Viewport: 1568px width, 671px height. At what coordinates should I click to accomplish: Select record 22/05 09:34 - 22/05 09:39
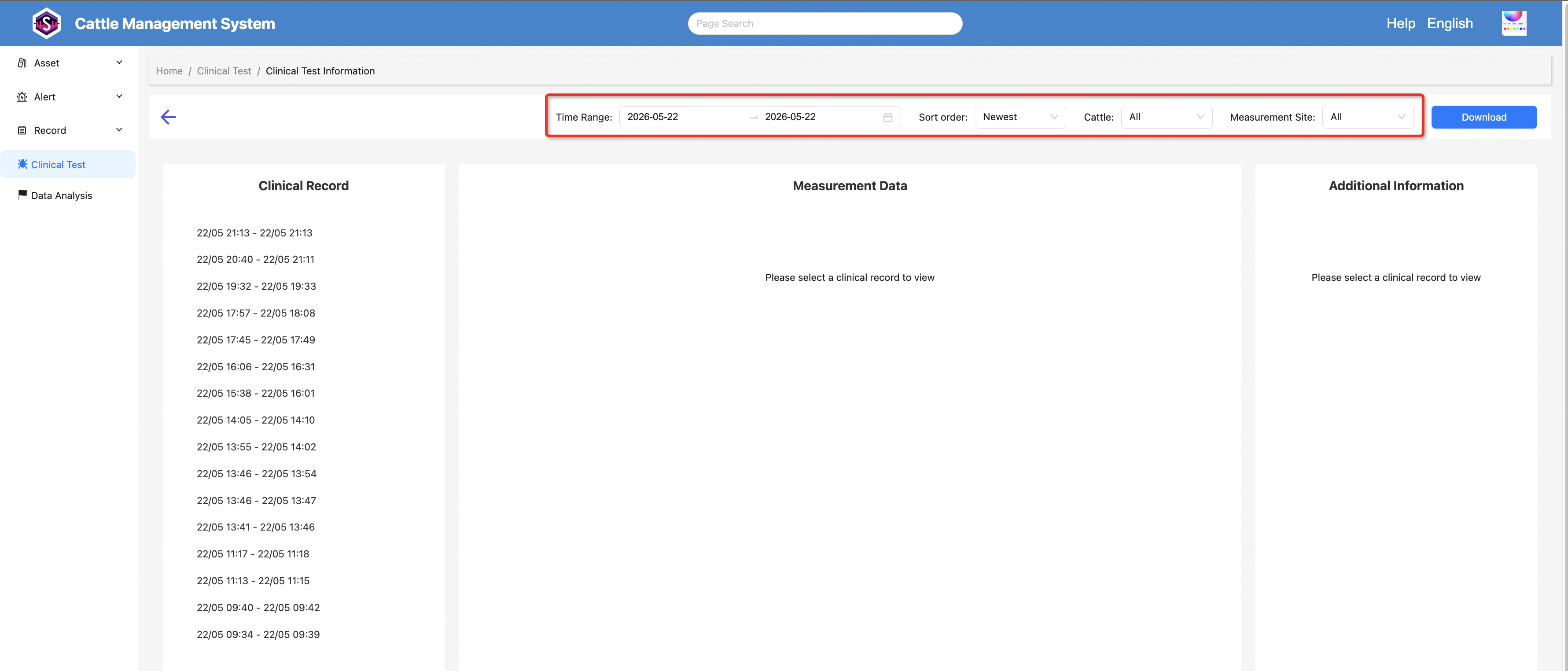coord(258,634)
